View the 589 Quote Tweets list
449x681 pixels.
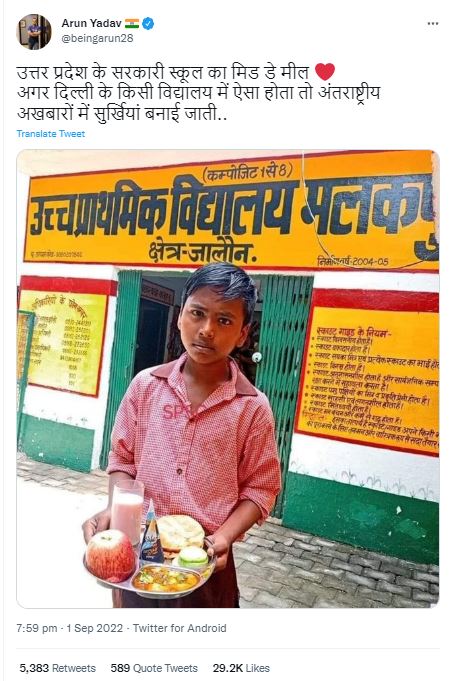tap(154, 668)
